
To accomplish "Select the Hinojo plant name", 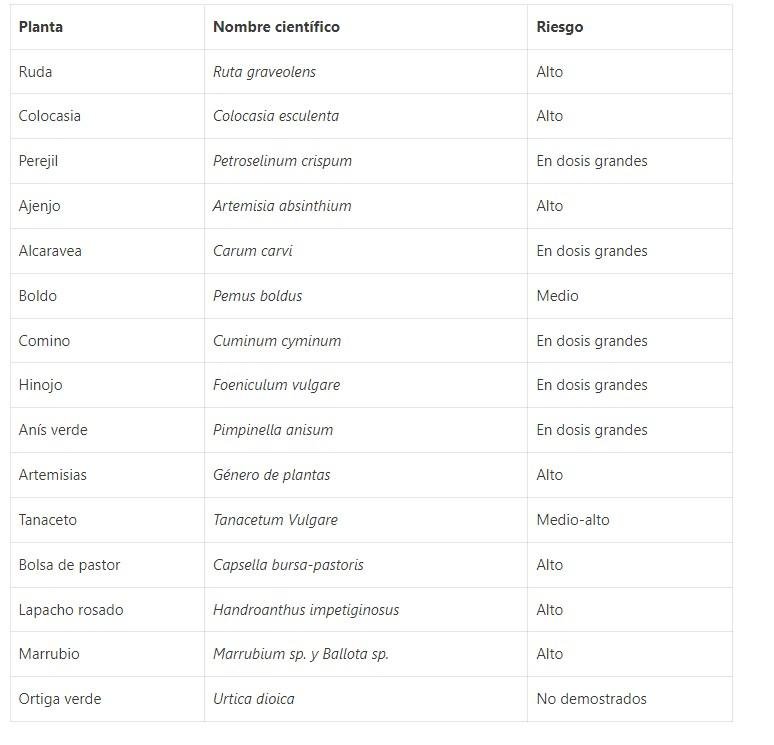I will pos(40,385).
